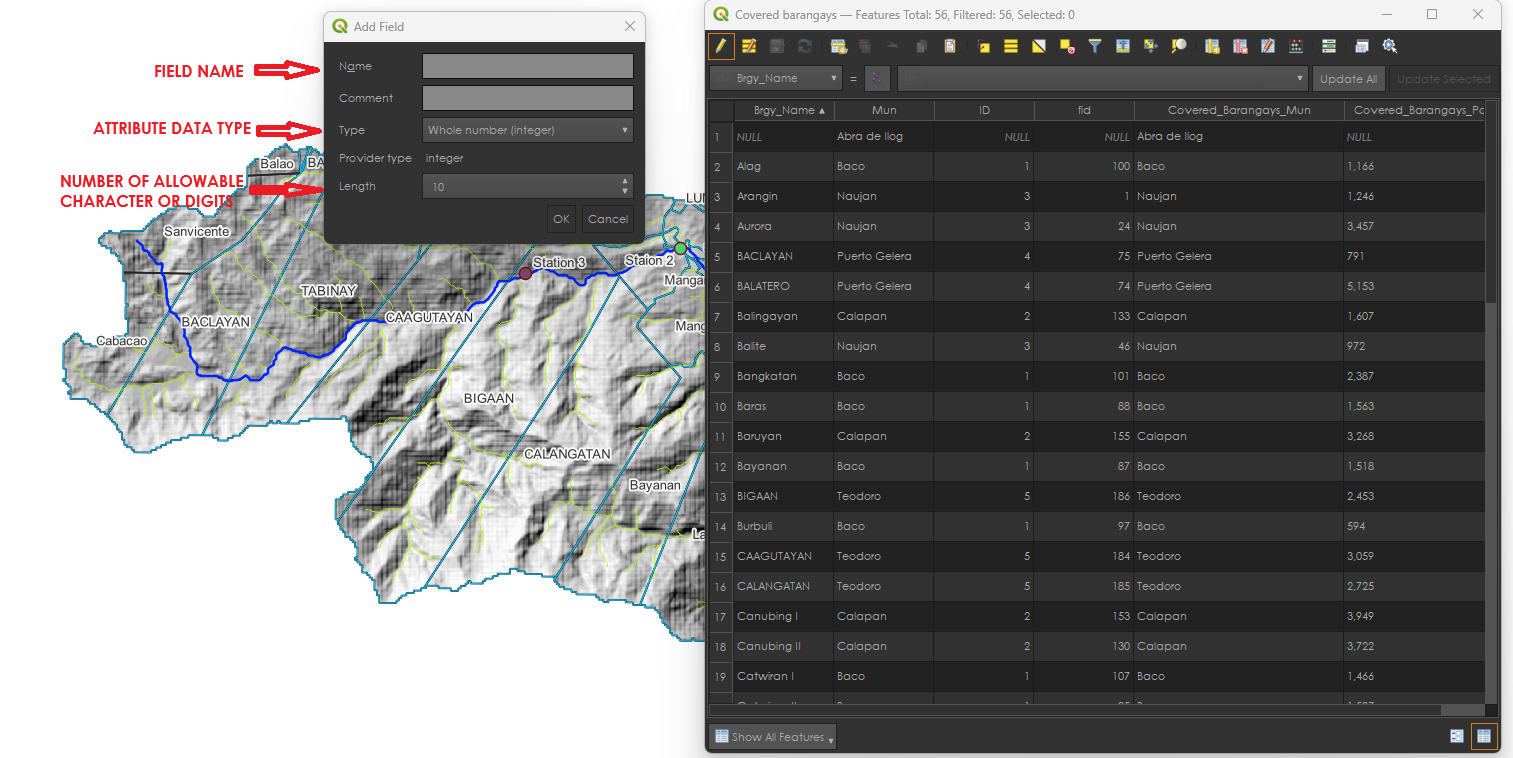Click the multi edit mode icon
This screenshot has height=758, width=1513.
point(748,46)
